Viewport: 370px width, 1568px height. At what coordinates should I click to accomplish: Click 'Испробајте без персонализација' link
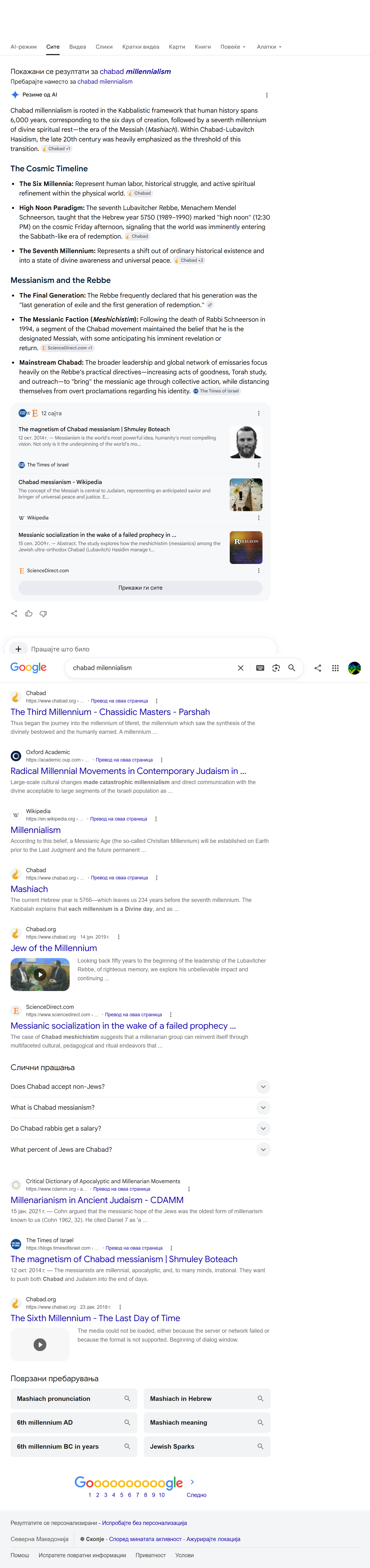coord(144,1523)
